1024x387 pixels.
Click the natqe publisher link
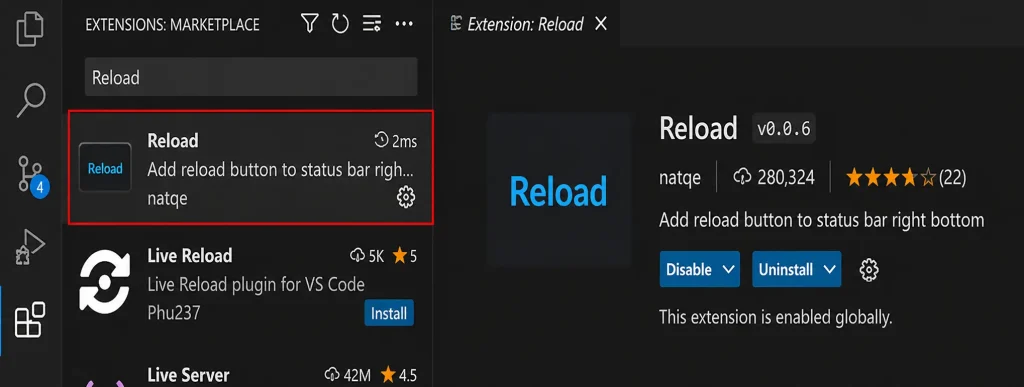click(680, 178)
